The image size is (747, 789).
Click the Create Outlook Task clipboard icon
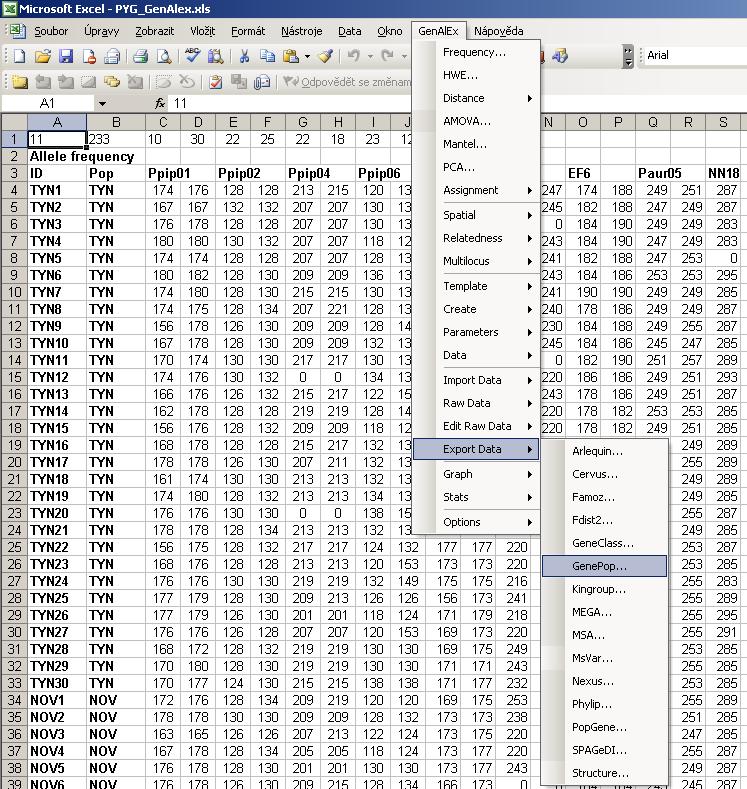216,82
